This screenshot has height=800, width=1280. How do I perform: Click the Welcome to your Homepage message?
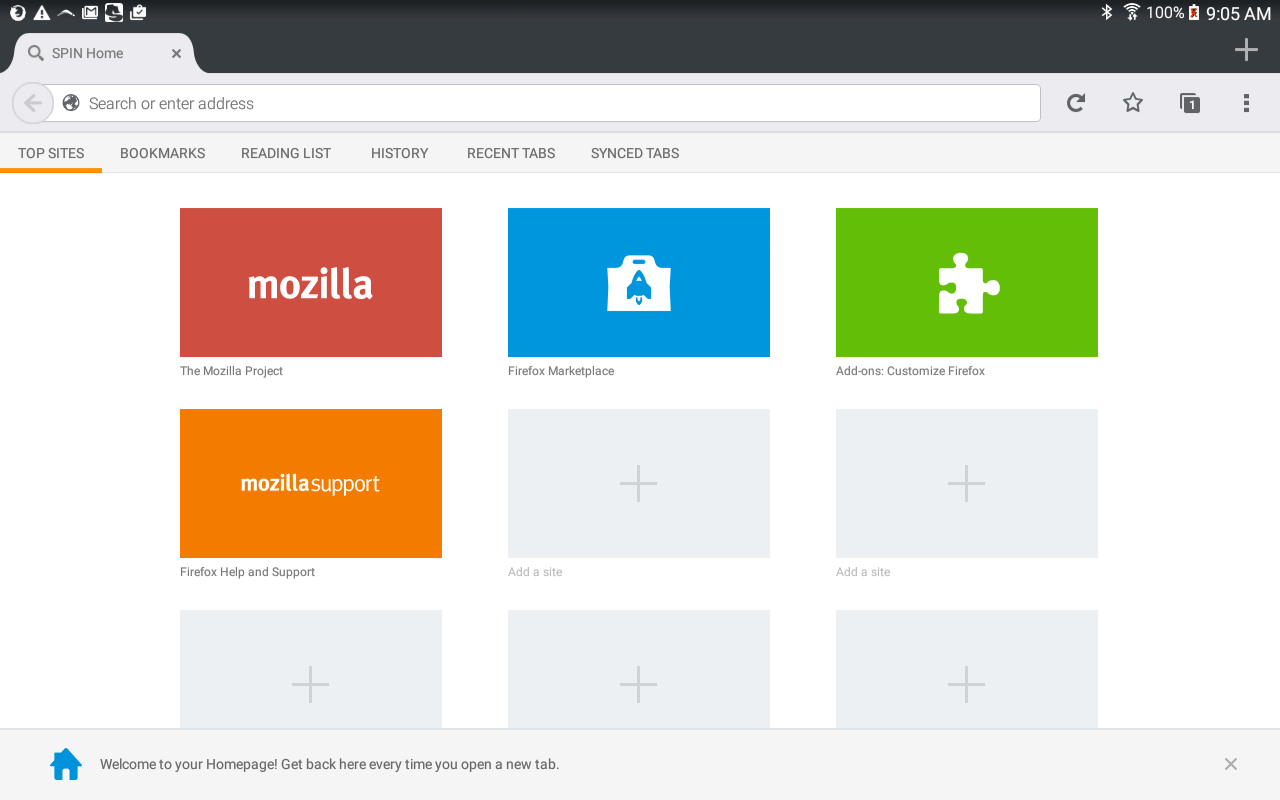329,764
